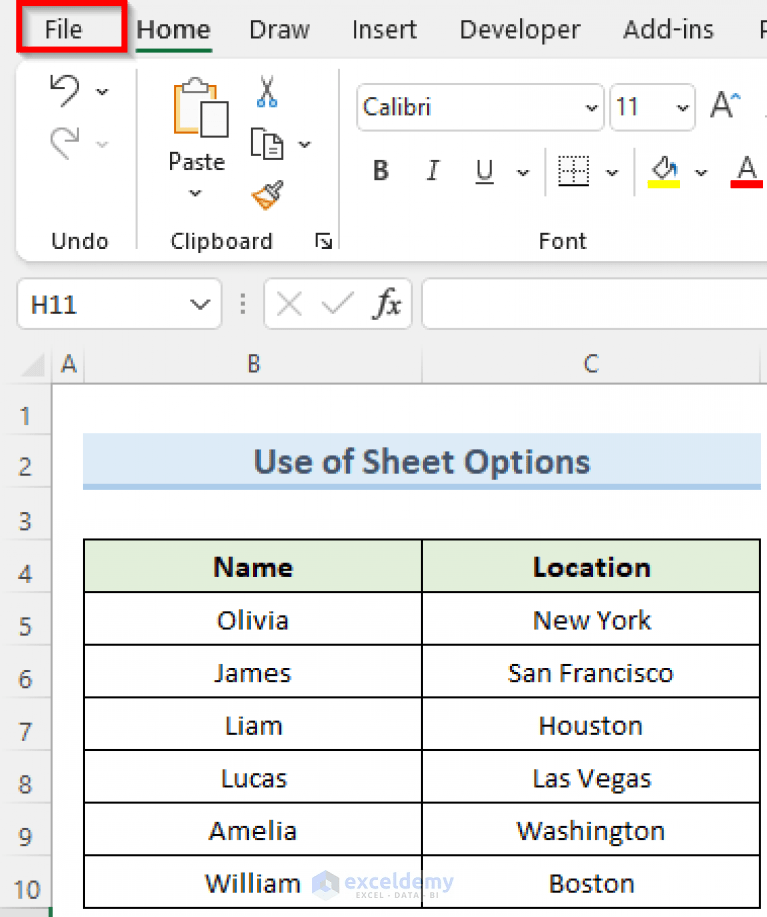Click the Undo icon
The height and width of the screenshot is (917, 767).
click(64, 91)
